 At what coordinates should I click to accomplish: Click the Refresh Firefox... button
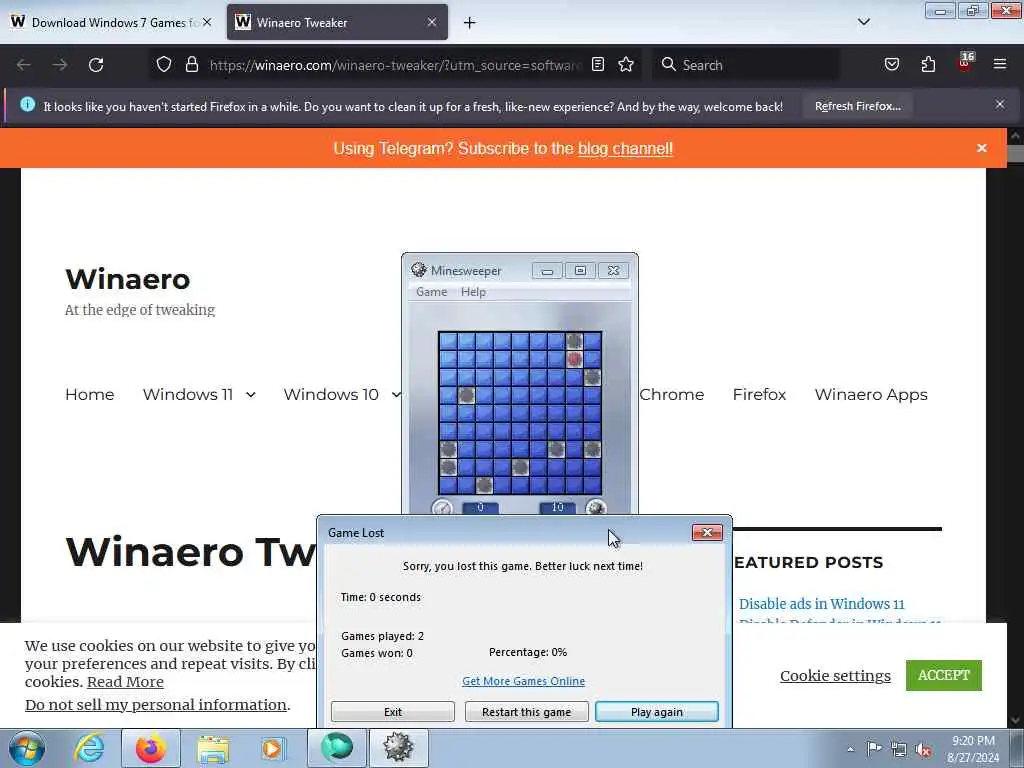pyautogui.click(x=857, y=106)
